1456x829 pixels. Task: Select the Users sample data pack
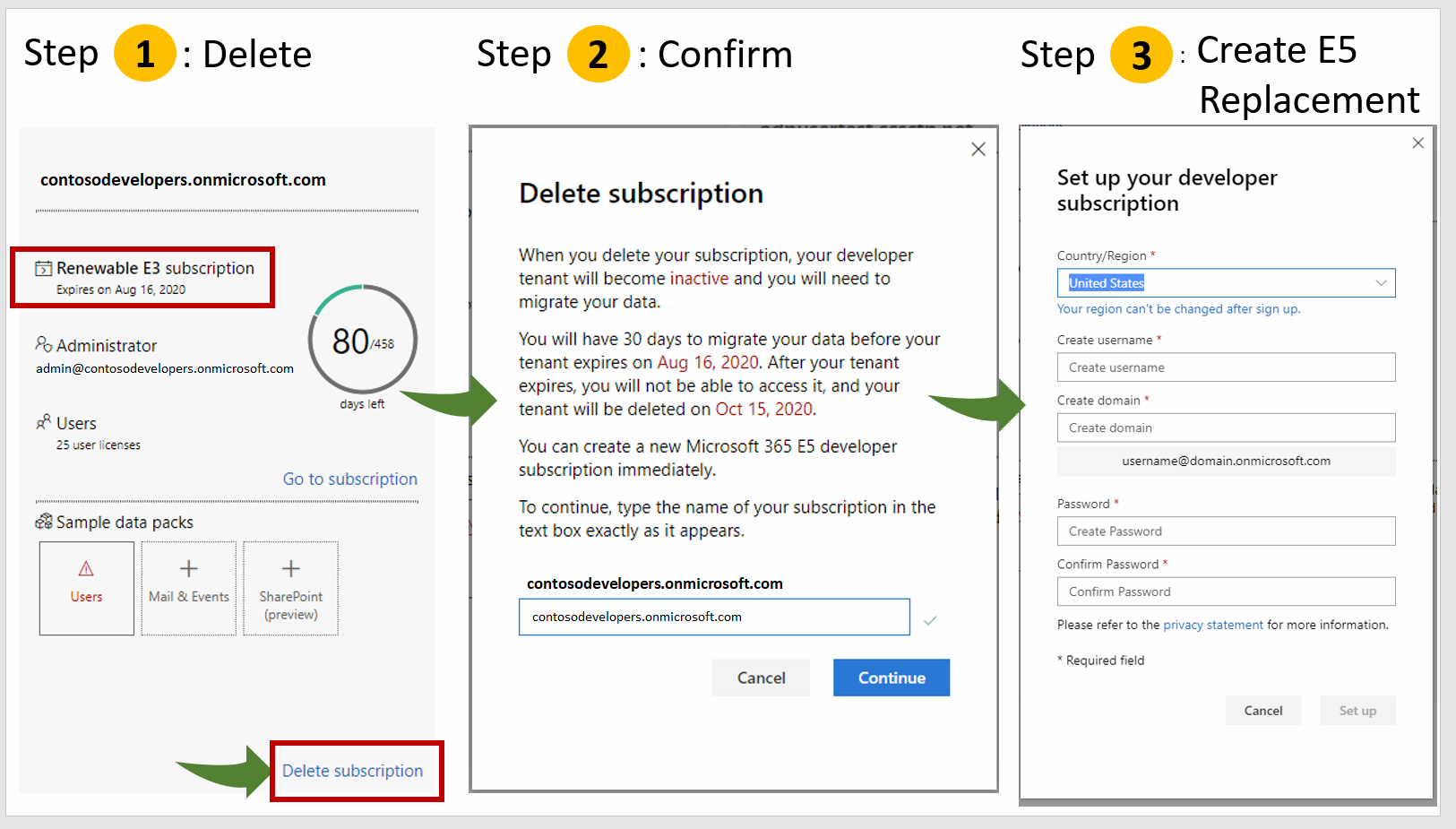point(86,587)
